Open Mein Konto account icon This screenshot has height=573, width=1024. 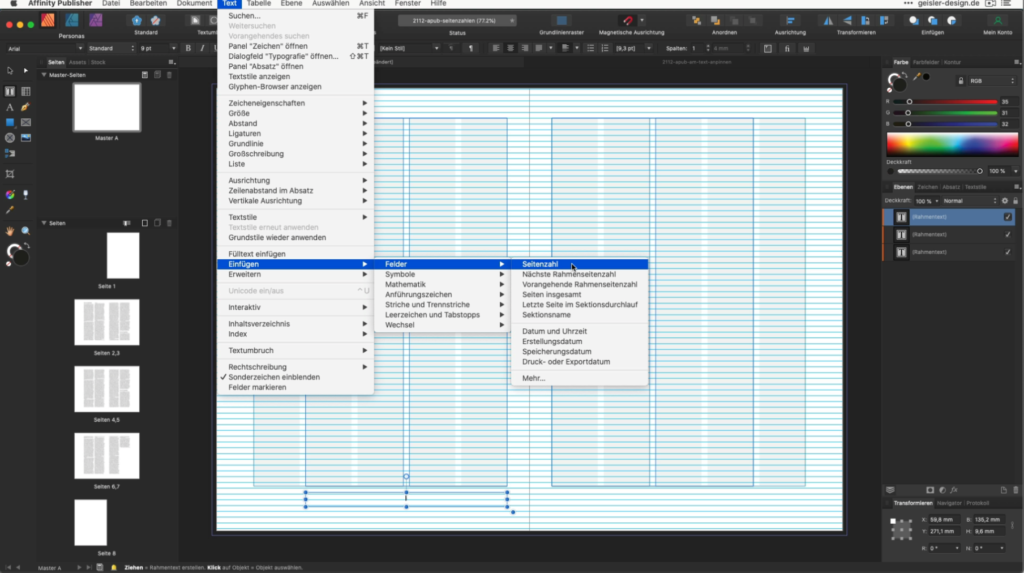pyautogui.click(x=997, y=20)
